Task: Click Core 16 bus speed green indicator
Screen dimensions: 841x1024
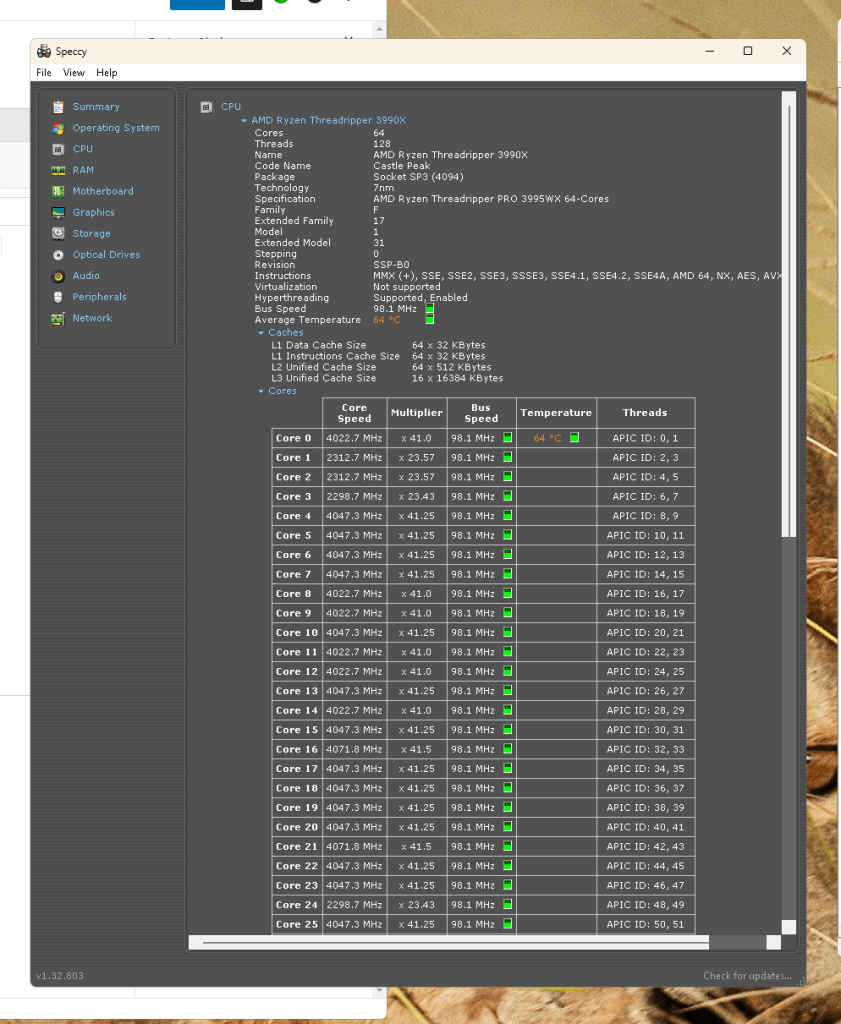Action: point(507,749)
